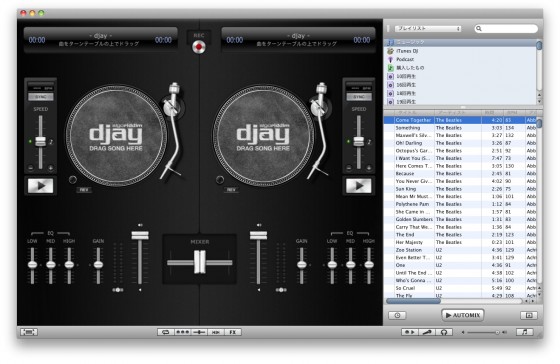Click the AUTOMIX button
560x364 pixels.
[463, 315]
